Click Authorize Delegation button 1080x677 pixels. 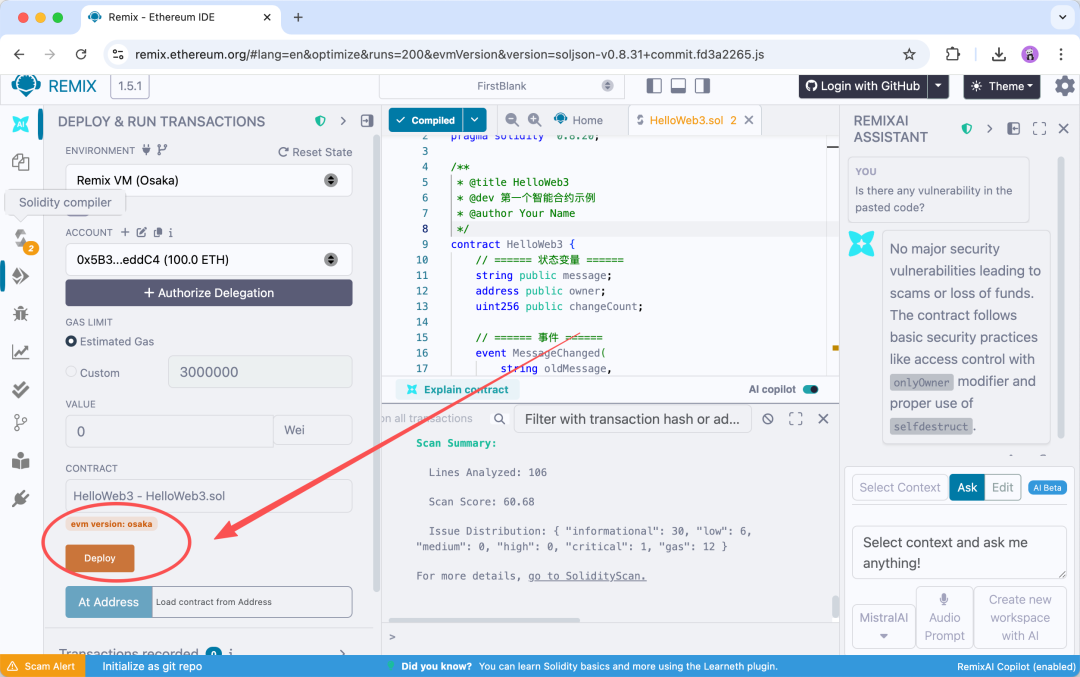(209, 293)
